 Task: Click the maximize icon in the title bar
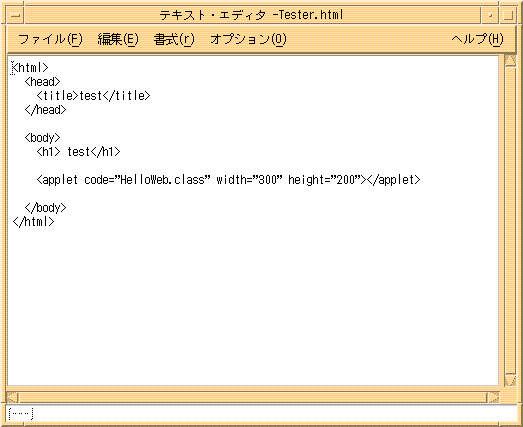click(508, 15)
